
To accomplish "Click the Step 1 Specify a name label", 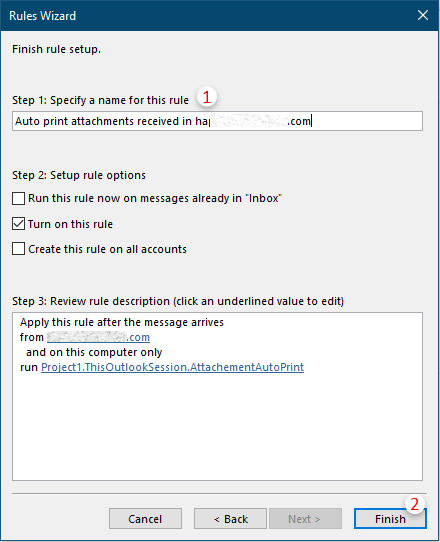I will (x=101, y=100).
